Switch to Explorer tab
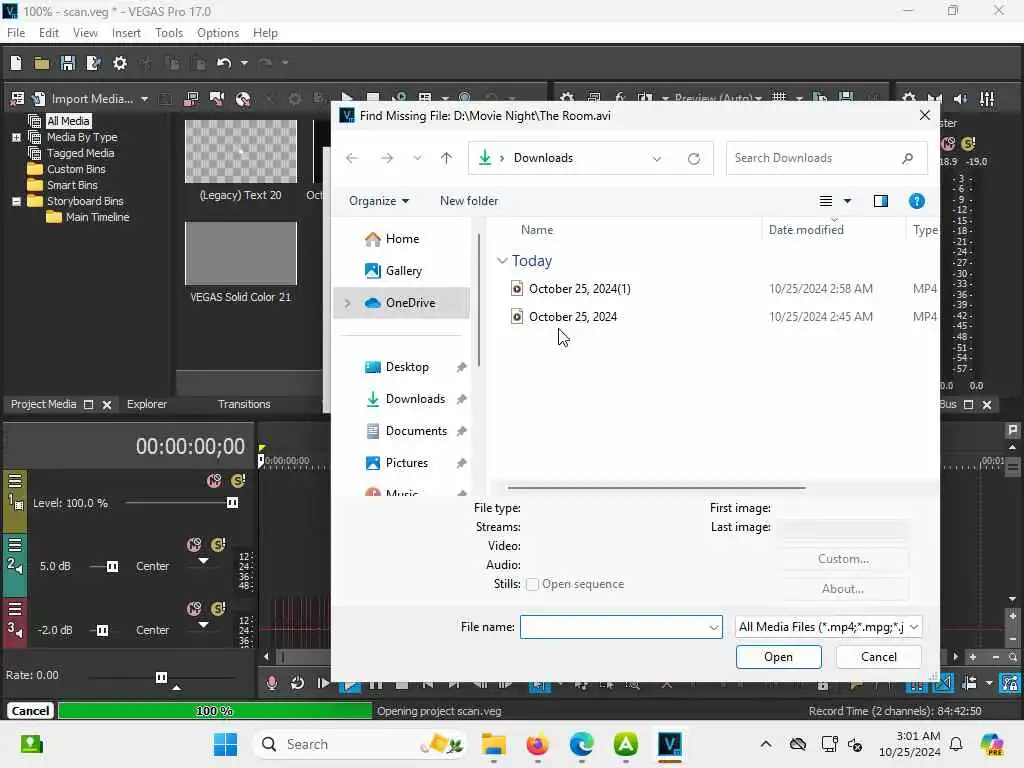Image resolution: width=1024 pixels, height=768 pixels. pos(147,404)
